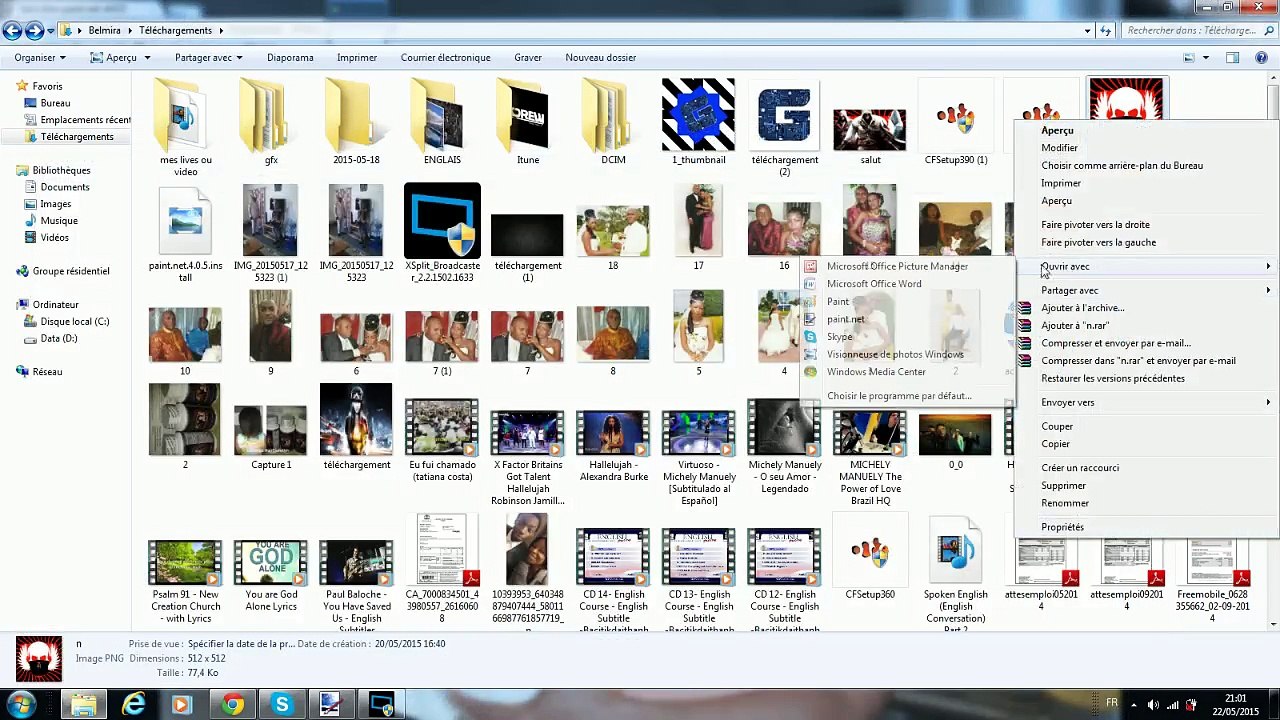Launch Google Chrome from the taskbar
The image size is (1280, 720).
232,705
